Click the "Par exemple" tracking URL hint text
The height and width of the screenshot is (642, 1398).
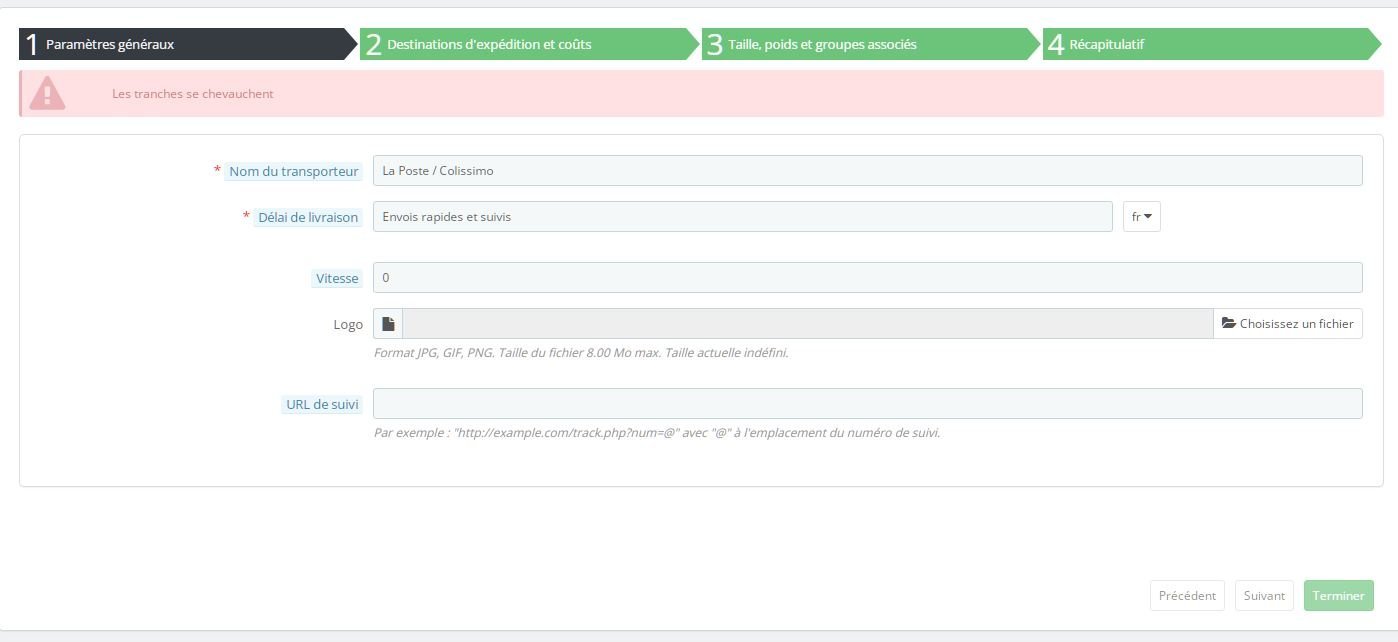(657, 433)
